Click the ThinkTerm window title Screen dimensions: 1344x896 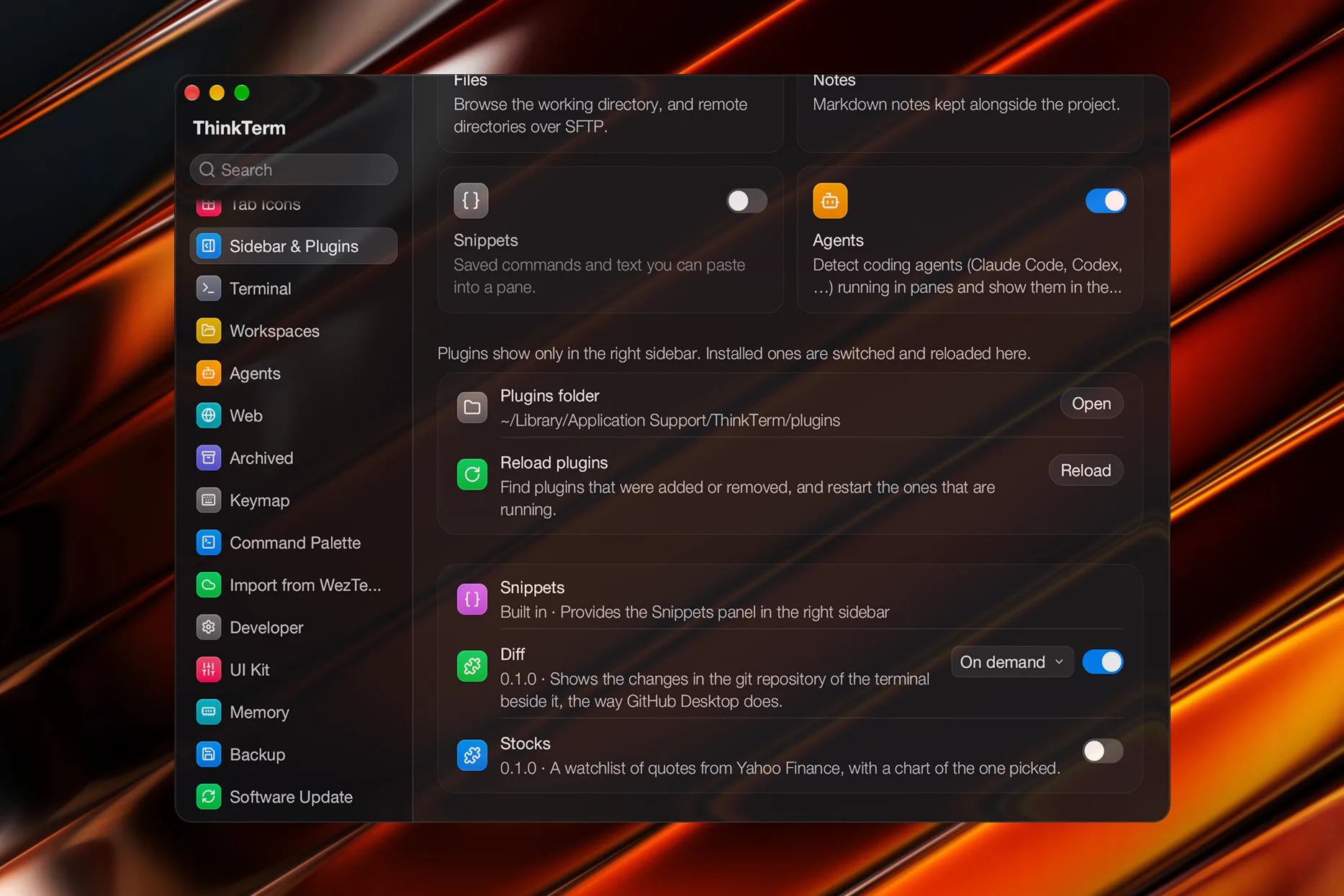(x=239, y=128)
